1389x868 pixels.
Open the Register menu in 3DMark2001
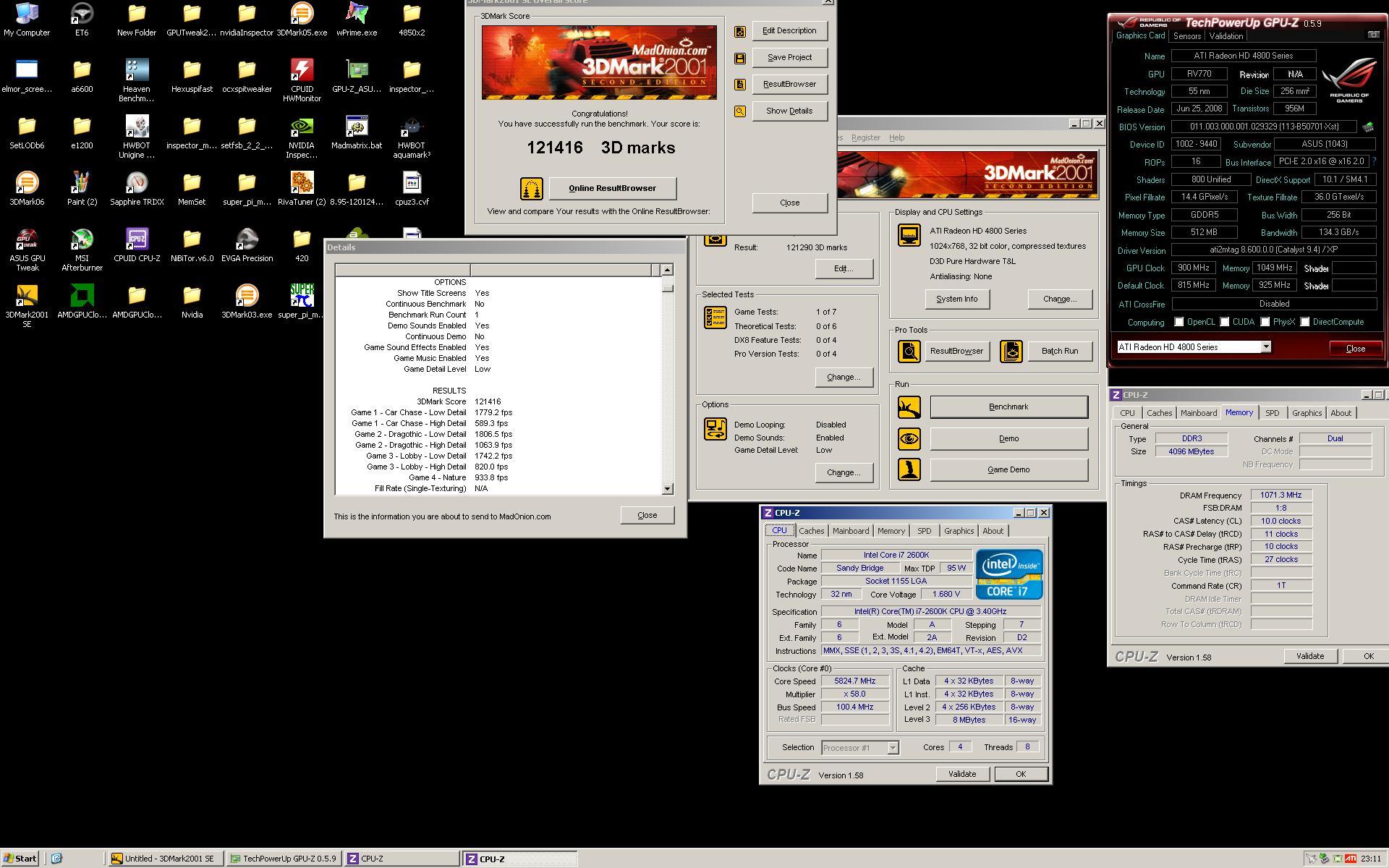click(865, 137)
